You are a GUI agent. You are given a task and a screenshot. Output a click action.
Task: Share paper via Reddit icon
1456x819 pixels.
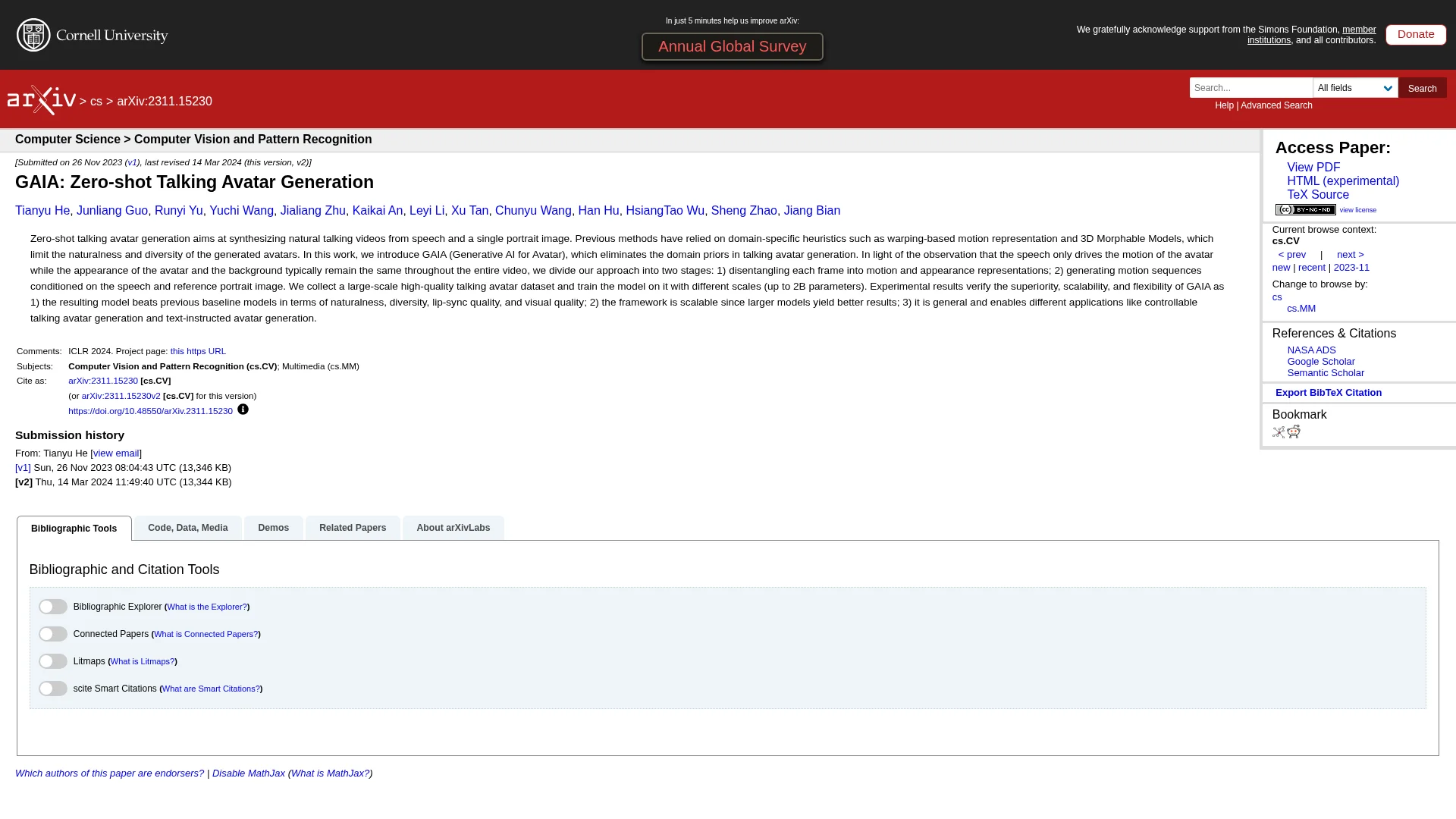(1294, 431)
